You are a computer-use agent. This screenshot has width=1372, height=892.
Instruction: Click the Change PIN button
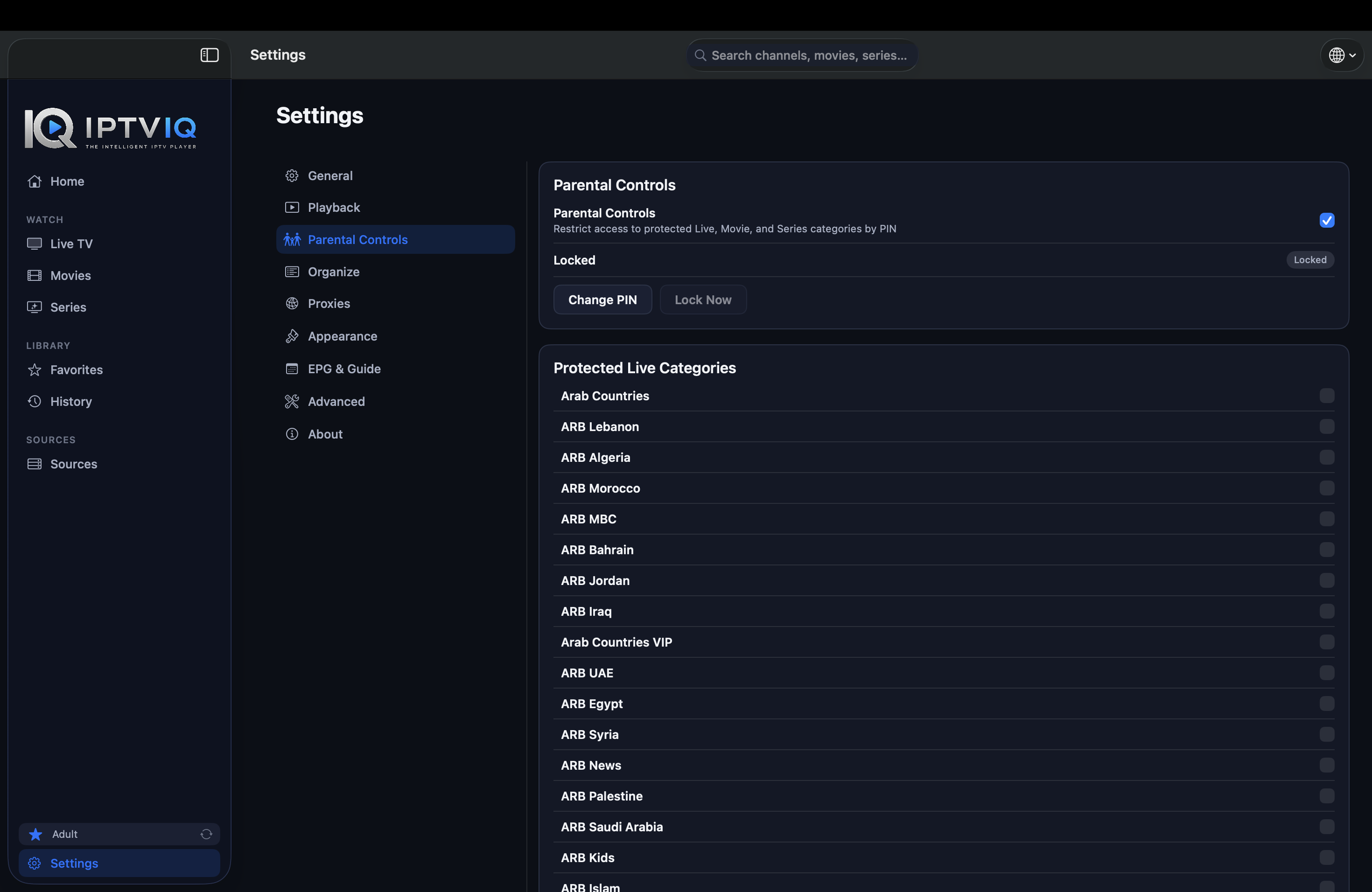(602, 299)
